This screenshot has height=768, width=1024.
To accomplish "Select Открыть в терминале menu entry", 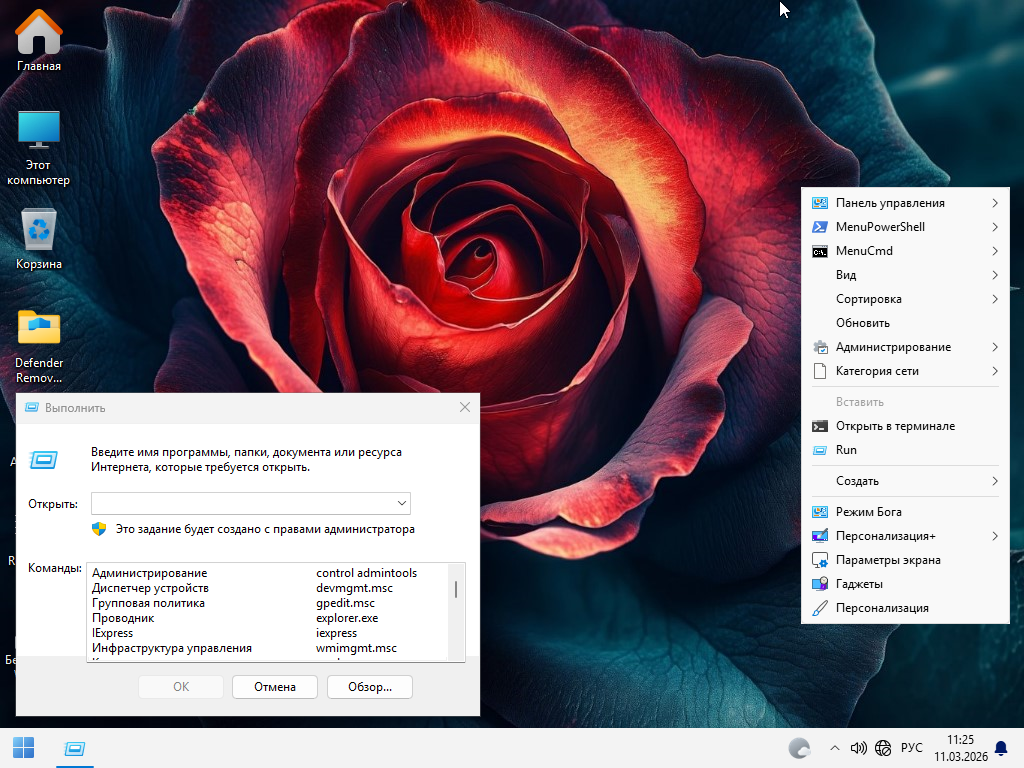I will tap(895, 426).
